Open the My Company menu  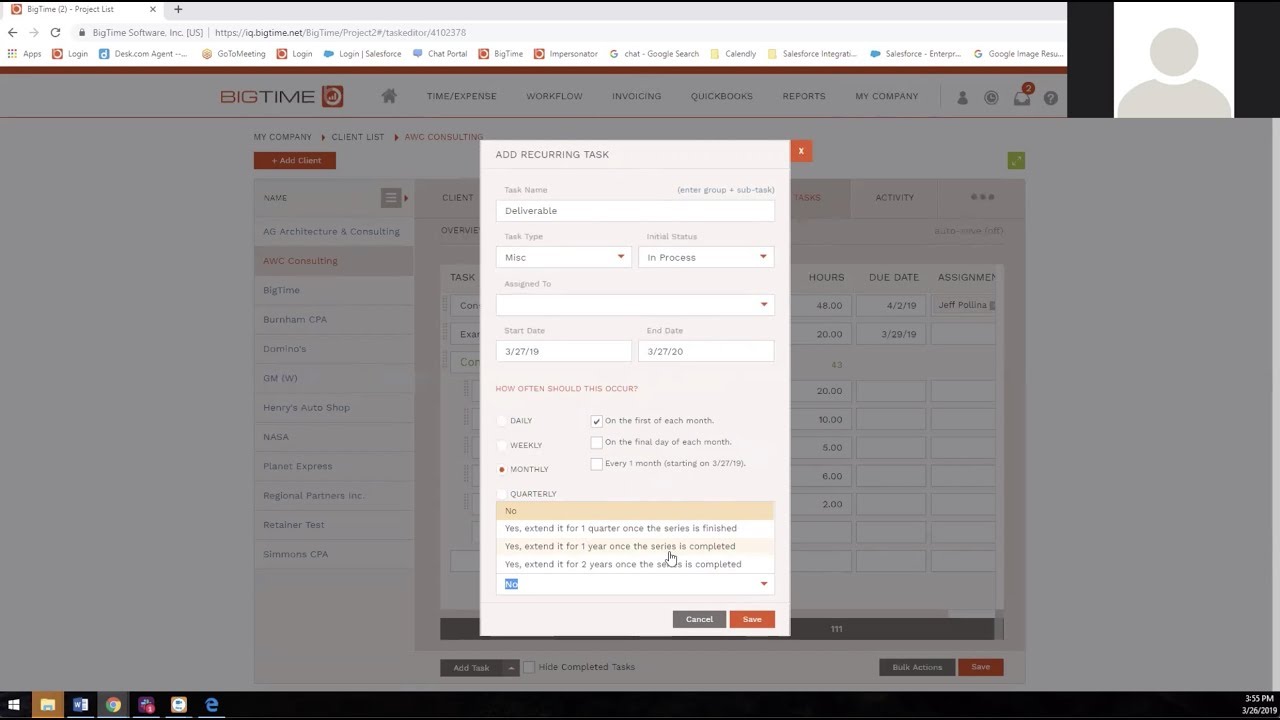point(886,96)
